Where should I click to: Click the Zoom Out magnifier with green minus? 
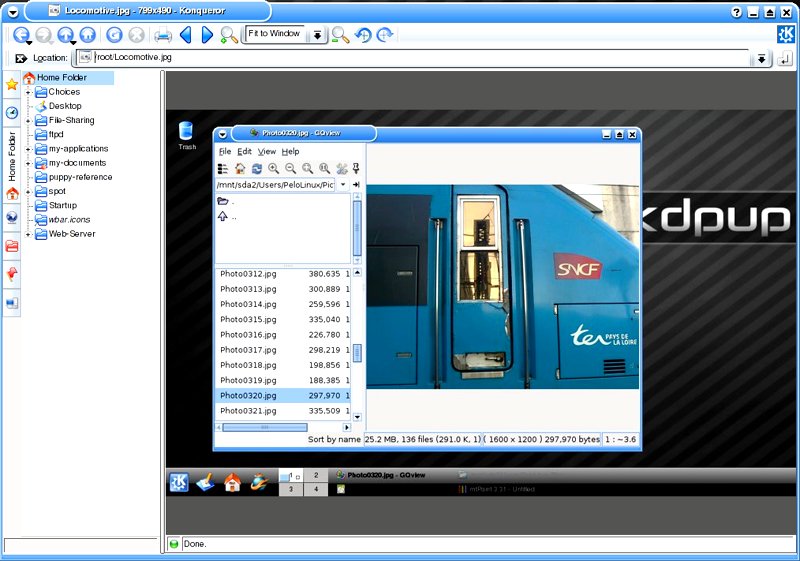tap(340, 35)
